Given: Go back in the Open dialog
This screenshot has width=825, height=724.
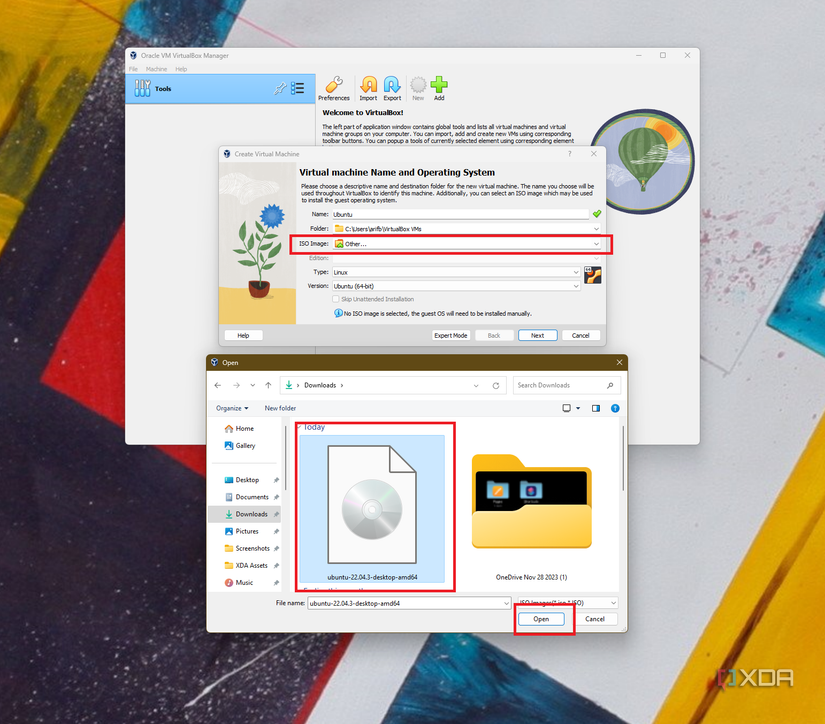Looking at the screenshot, I should coord(218,385).
